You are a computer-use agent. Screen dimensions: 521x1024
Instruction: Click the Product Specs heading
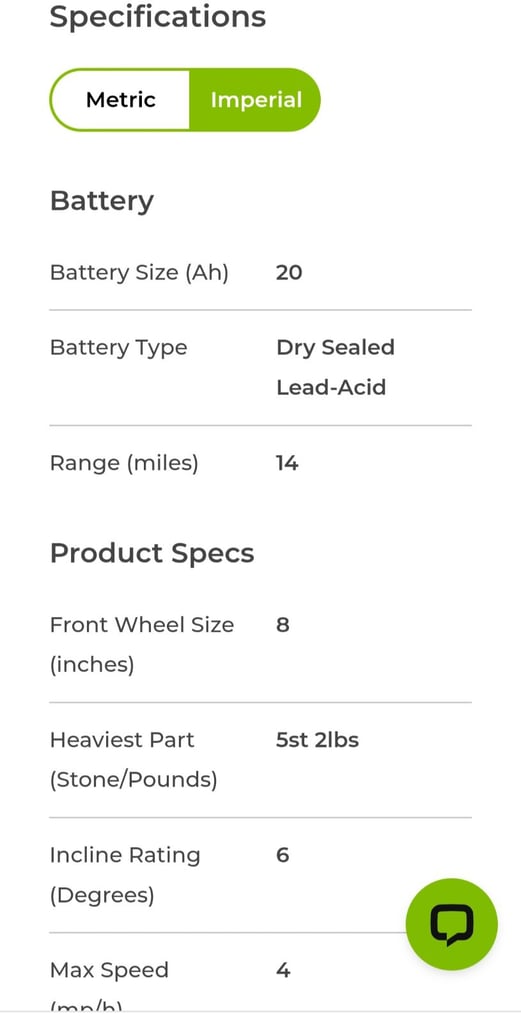pyautogui.click(x=152, y=553)
